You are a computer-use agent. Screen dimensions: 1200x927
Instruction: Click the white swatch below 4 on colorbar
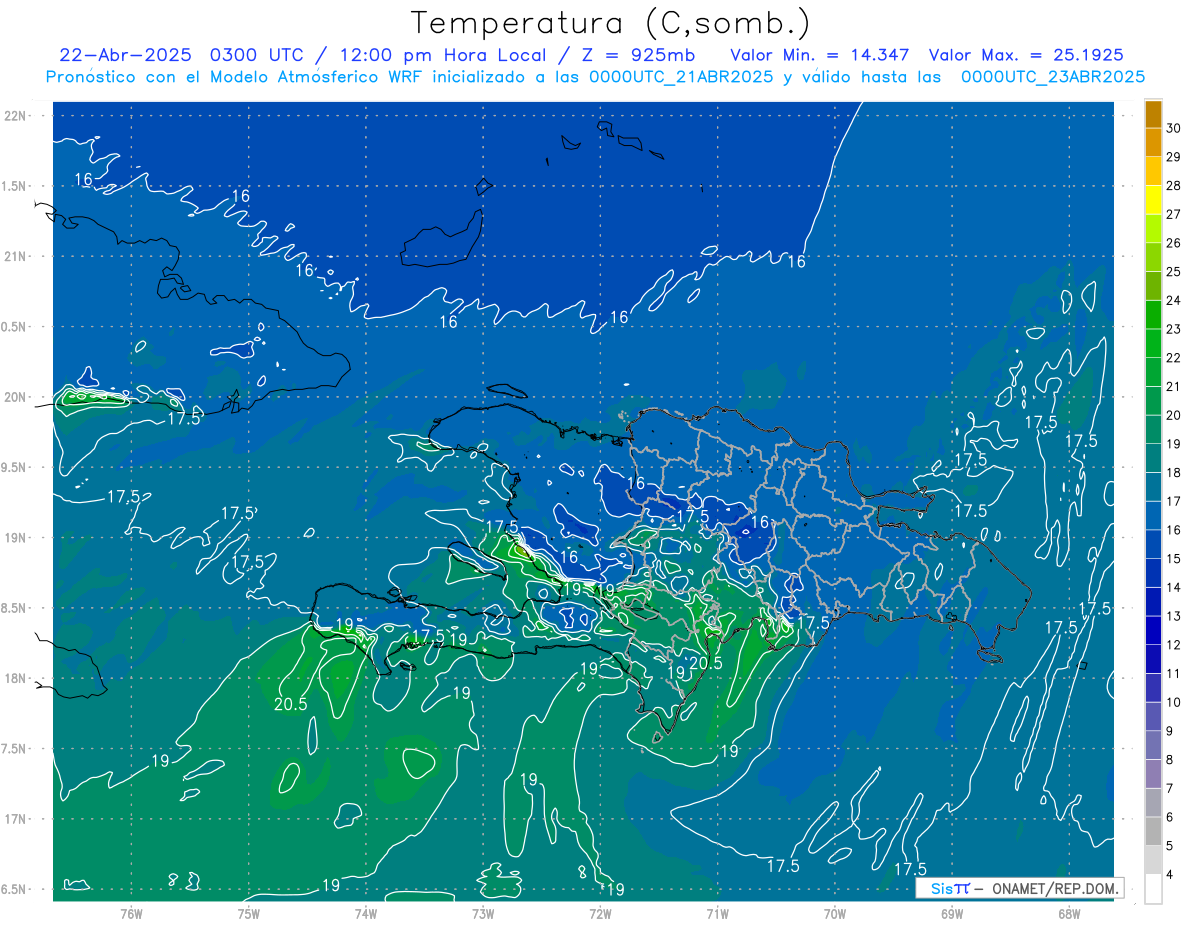click(x=1153, y=889)
